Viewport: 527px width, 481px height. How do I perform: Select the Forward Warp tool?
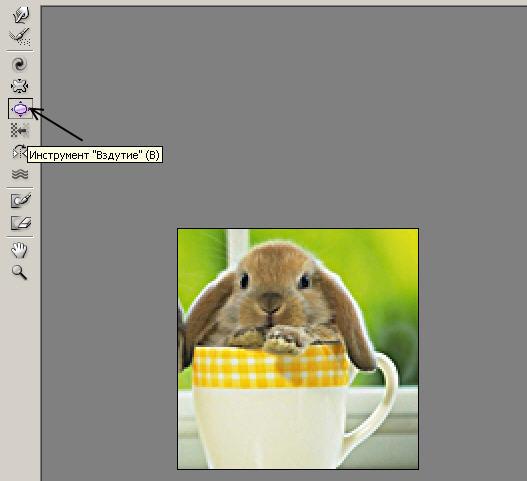click(20, 15)
